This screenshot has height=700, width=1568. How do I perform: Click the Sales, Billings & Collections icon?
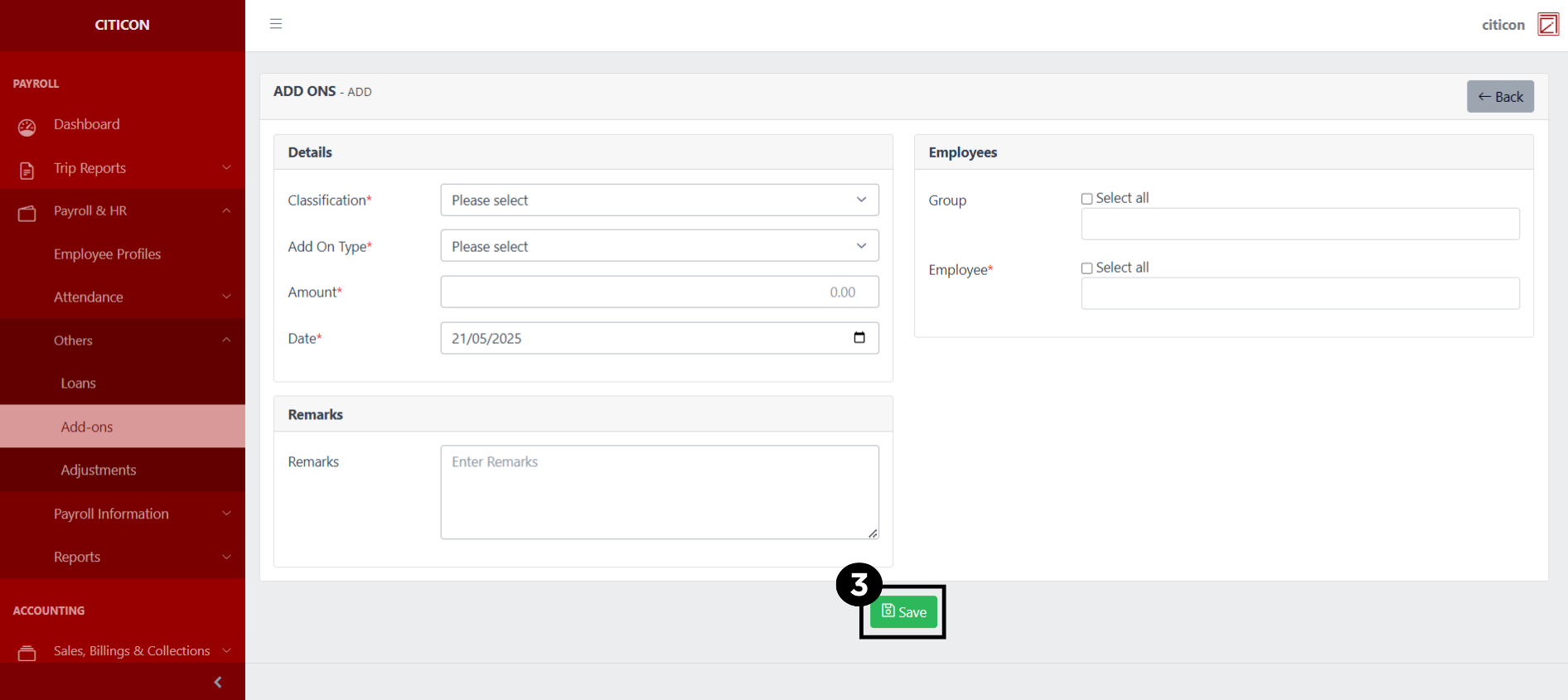pos(27,653)
